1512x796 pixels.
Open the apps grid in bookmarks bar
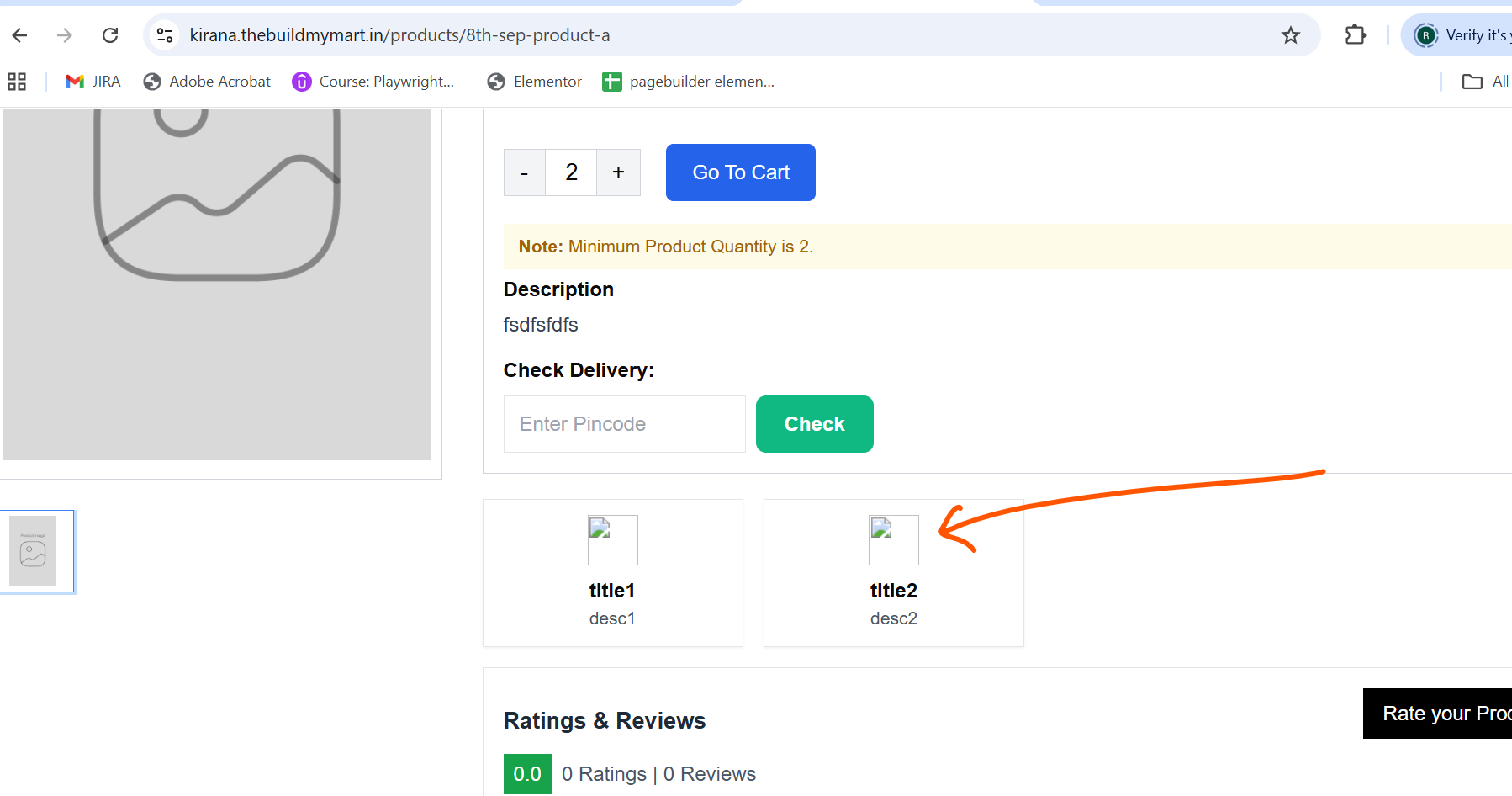[17, 82]
